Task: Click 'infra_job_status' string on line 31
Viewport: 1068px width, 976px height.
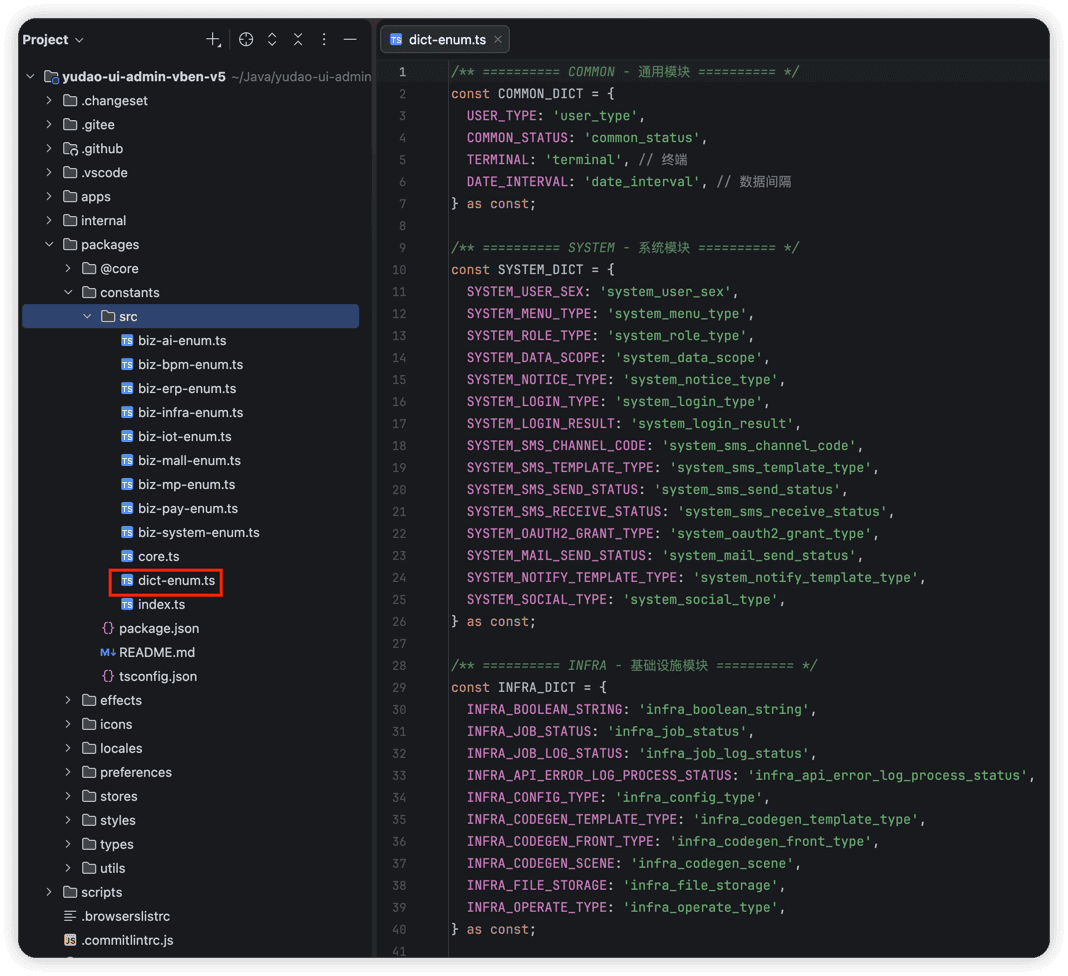Action: point(678,731)
